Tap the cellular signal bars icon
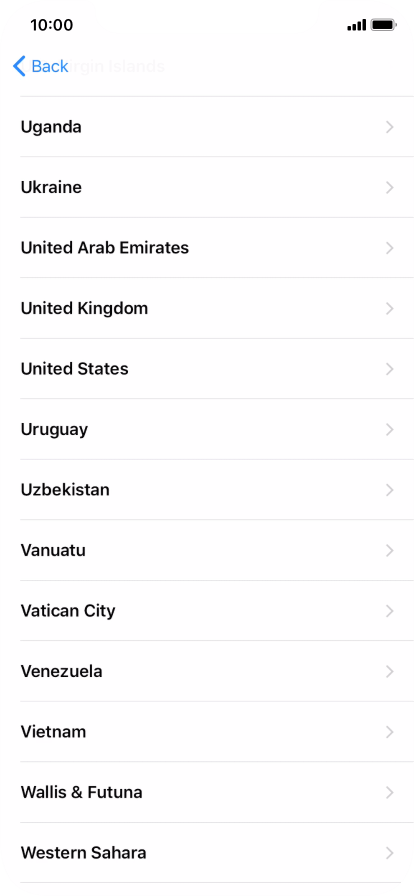The height and width of the screenshot is (896, 414). point(356,25)
